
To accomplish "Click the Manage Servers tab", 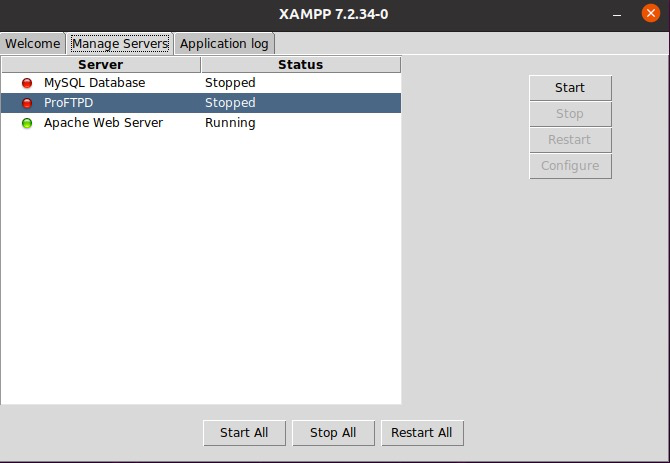I will click(120, 44).
